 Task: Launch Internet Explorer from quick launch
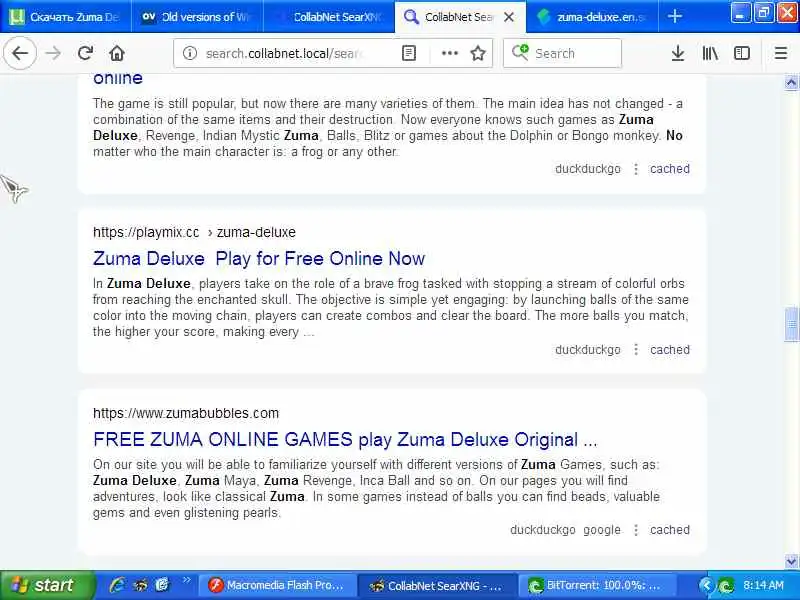[x=116, y=585]
